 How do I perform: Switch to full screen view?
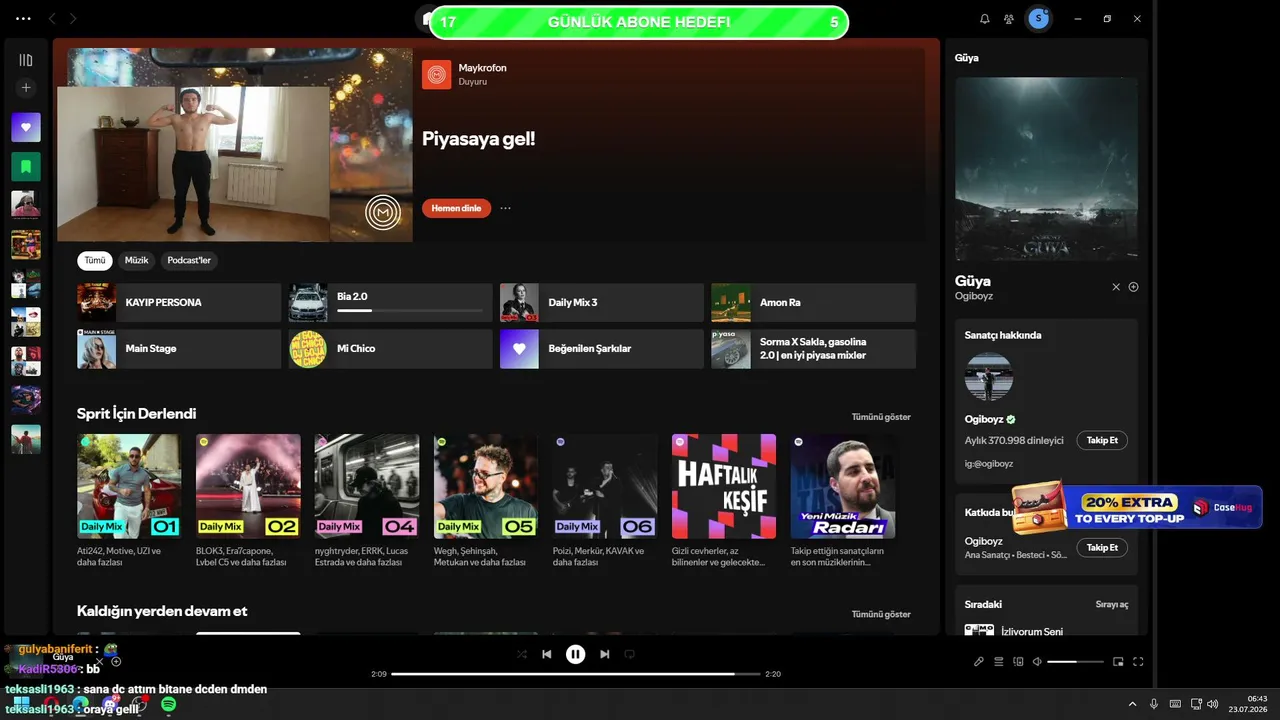[1138, 661]
